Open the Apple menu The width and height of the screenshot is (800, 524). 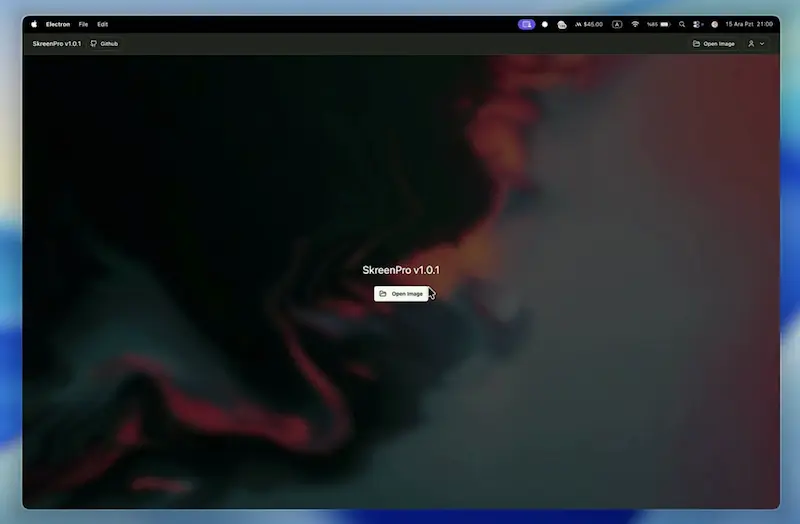point(33,24)
